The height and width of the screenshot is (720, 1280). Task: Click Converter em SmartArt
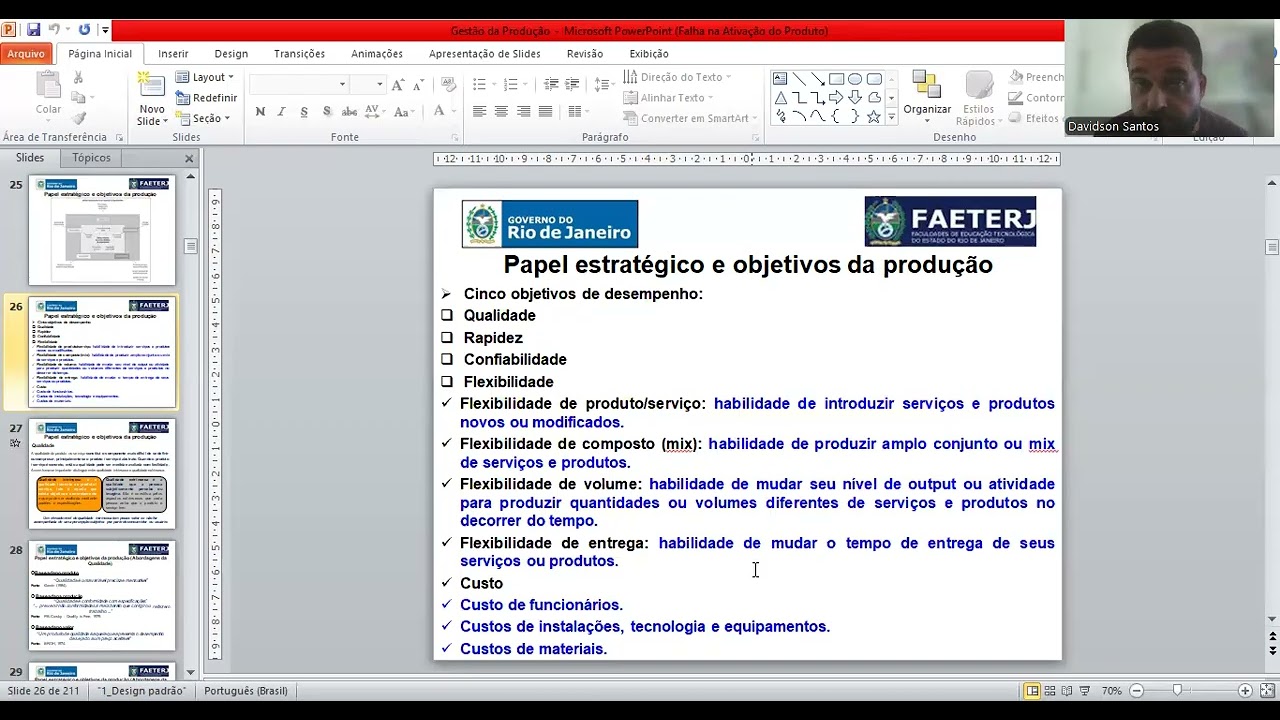(690, 118)
